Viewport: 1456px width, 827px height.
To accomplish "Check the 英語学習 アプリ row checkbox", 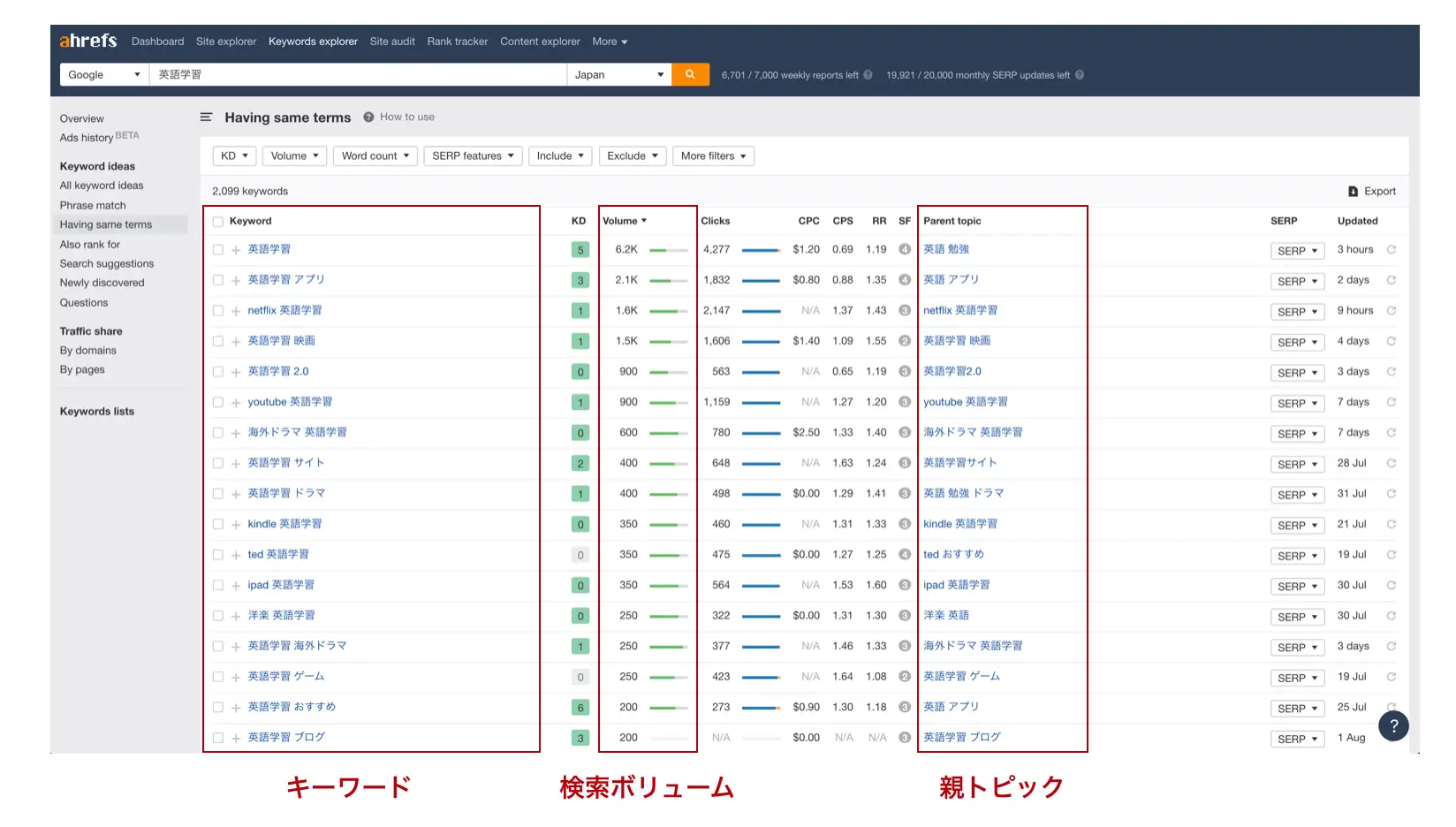I will 217,279.
